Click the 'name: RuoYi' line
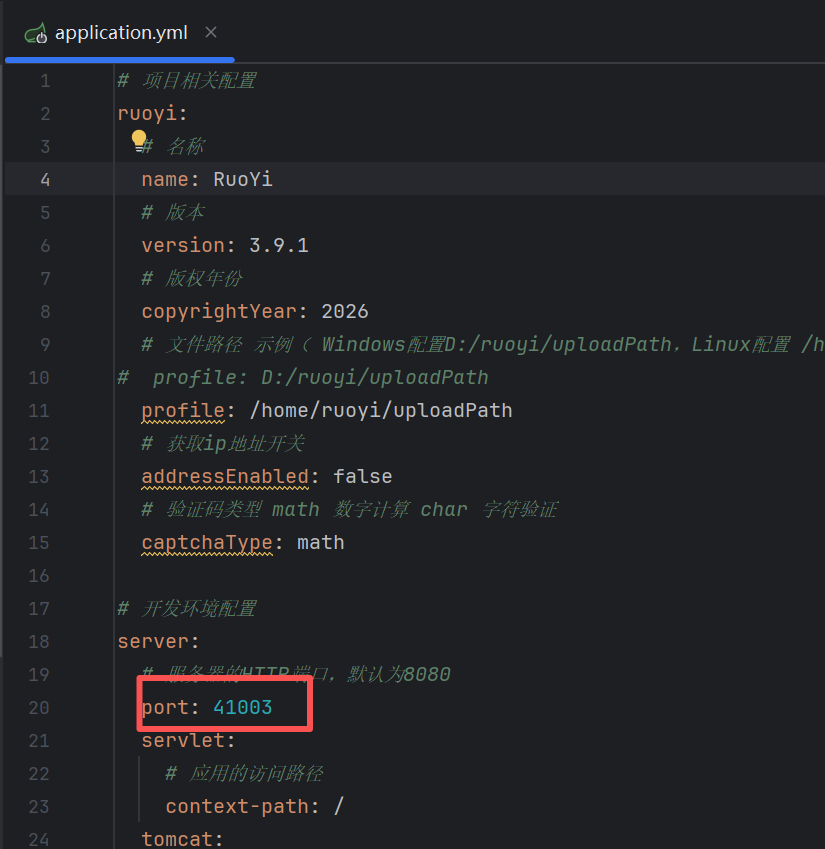 [207, 180]
